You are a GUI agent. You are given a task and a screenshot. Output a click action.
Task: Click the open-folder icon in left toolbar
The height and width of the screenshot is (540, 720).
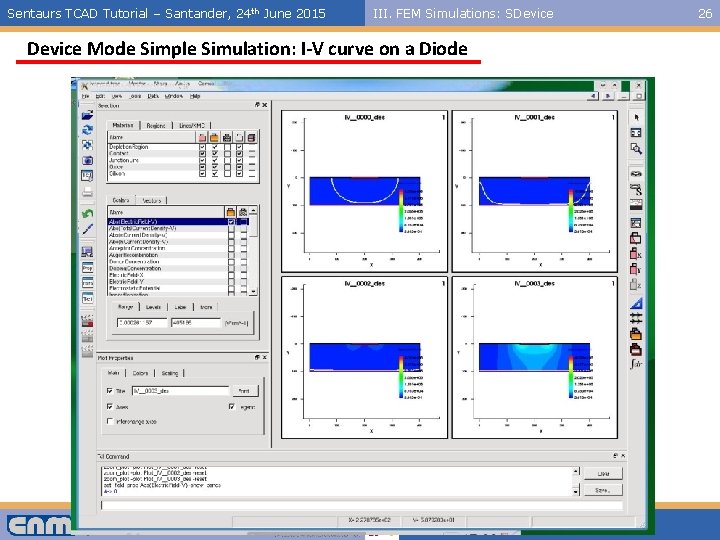click(87, 115)
